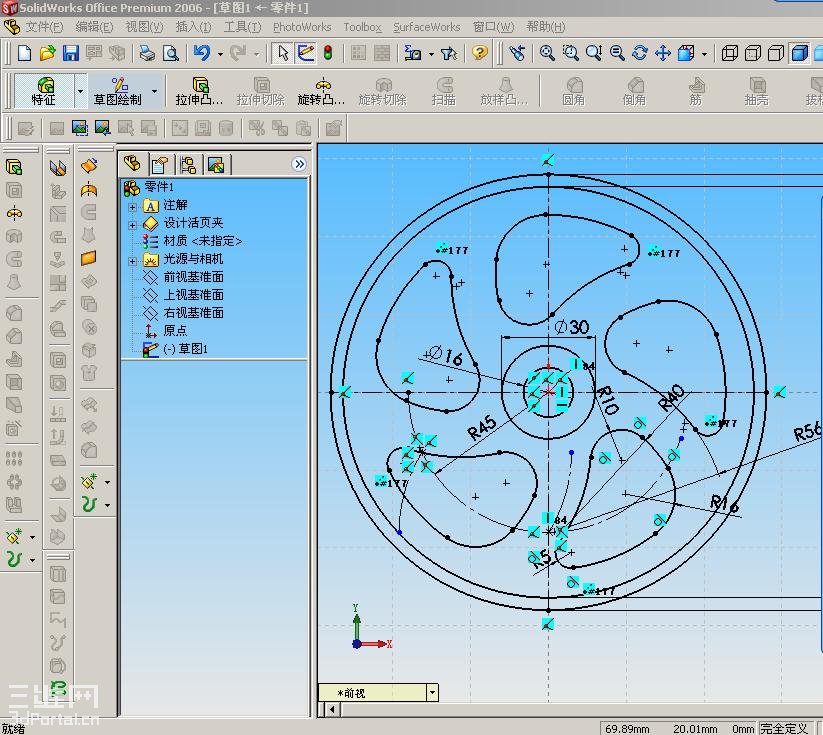
Task: Switch to the FeatureManager design tree tab
Action: 132,164
